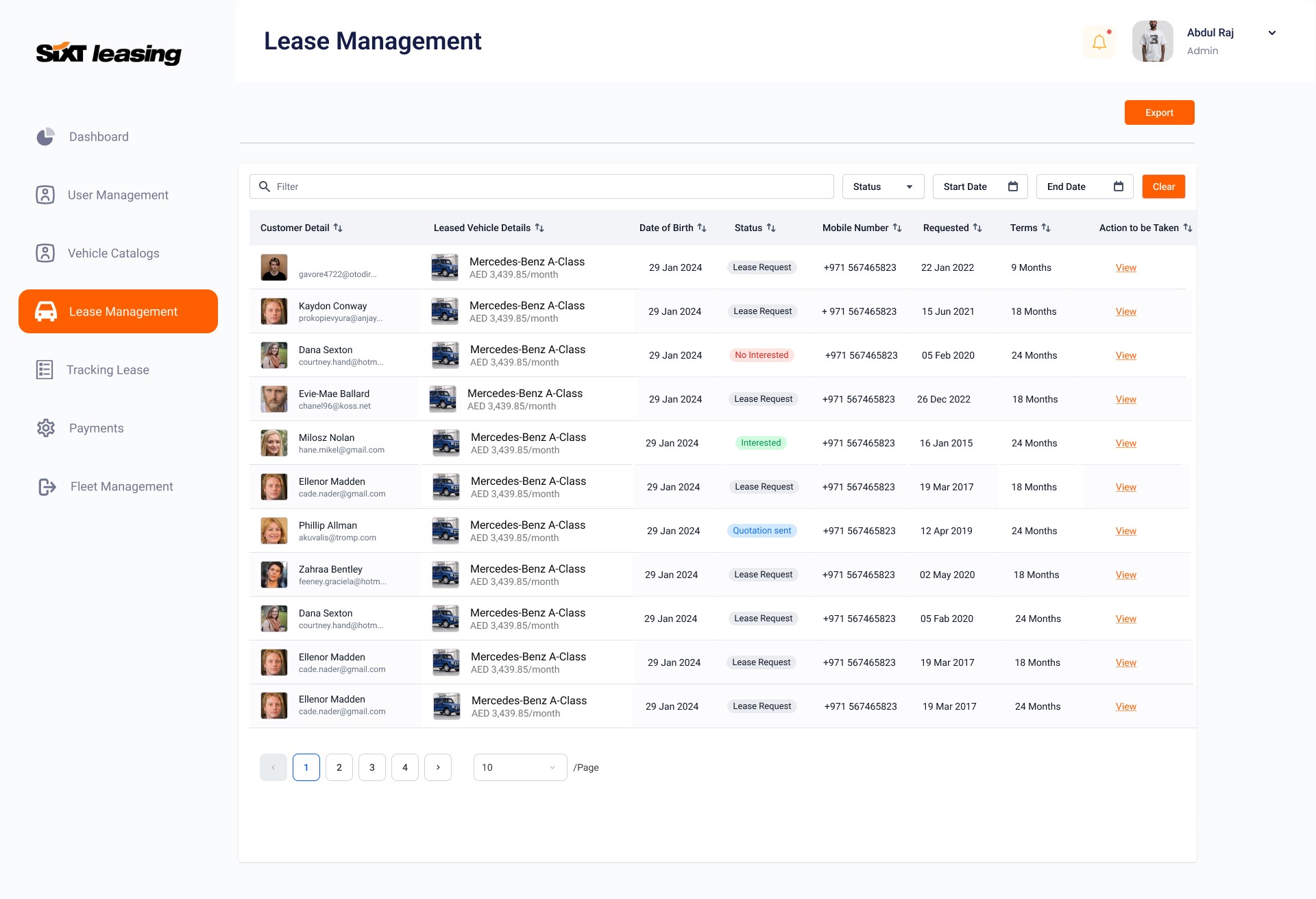Open View link for Milosz Nolan
1316x899 pixels.
(1125, 443)
